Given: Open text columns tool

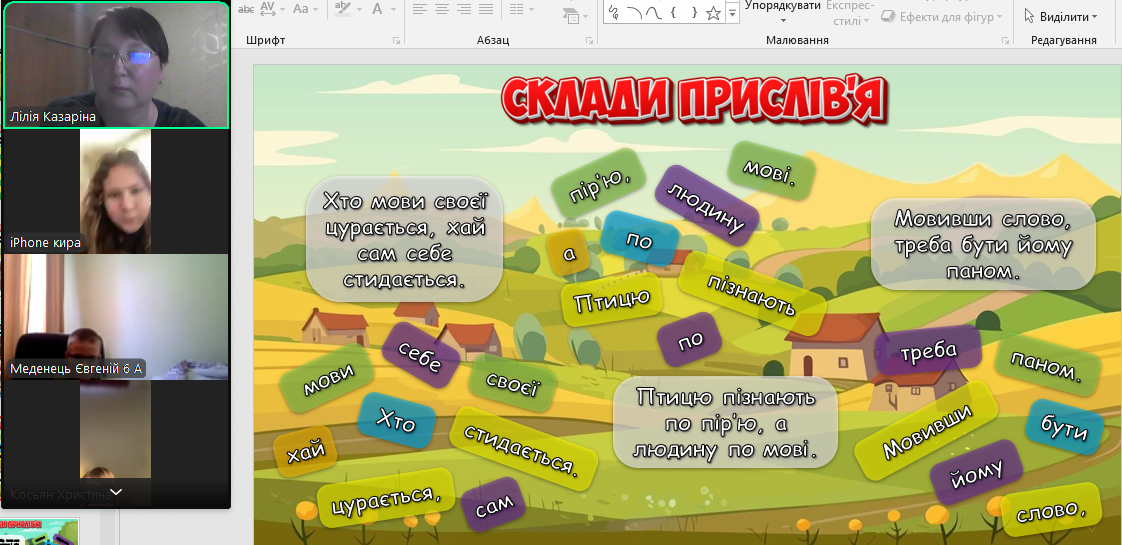Looking at the screenshot, I should point(516,9).
